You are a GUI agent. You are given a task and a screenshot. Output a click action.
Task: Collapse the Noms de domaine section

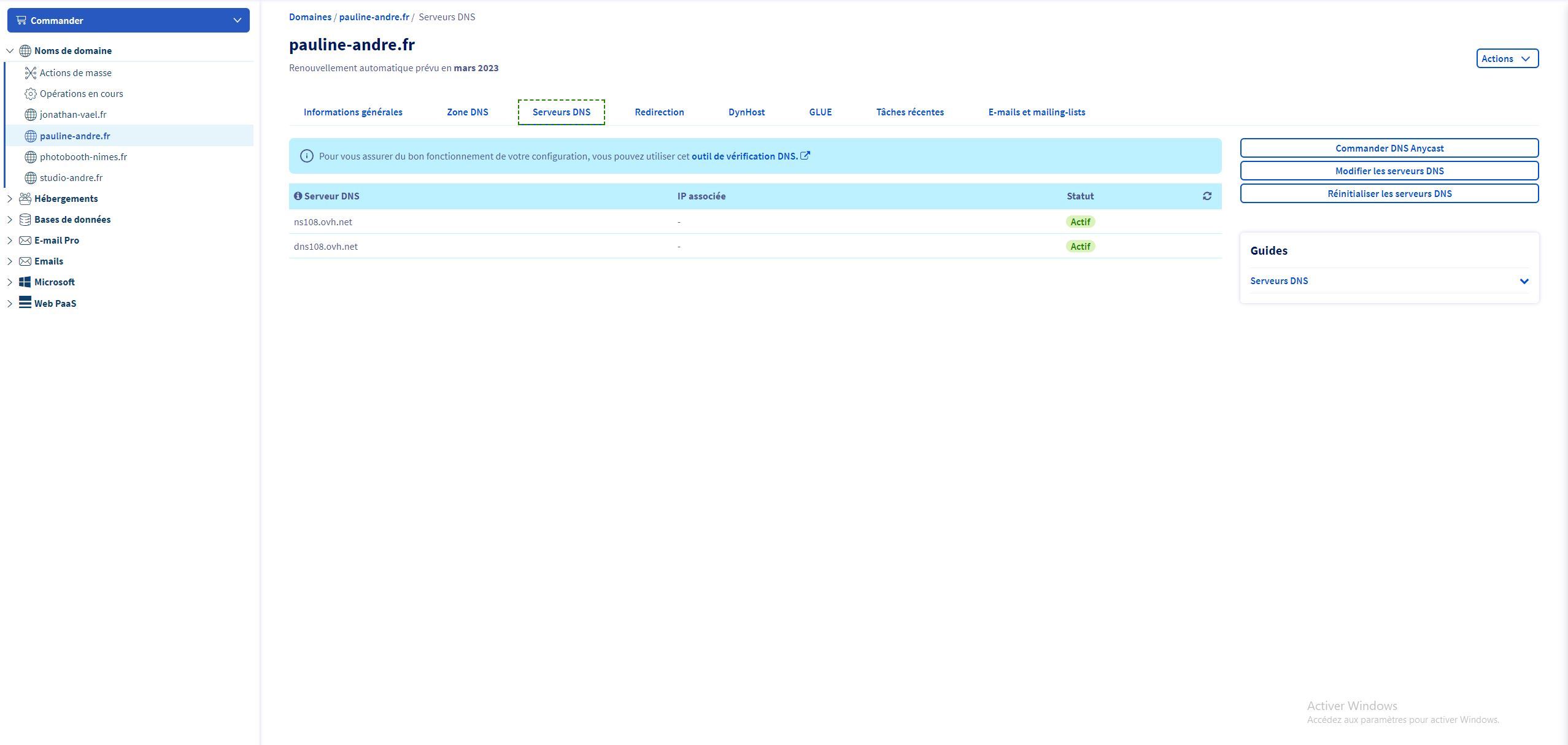pyautogui.click(x=9, y=51)
